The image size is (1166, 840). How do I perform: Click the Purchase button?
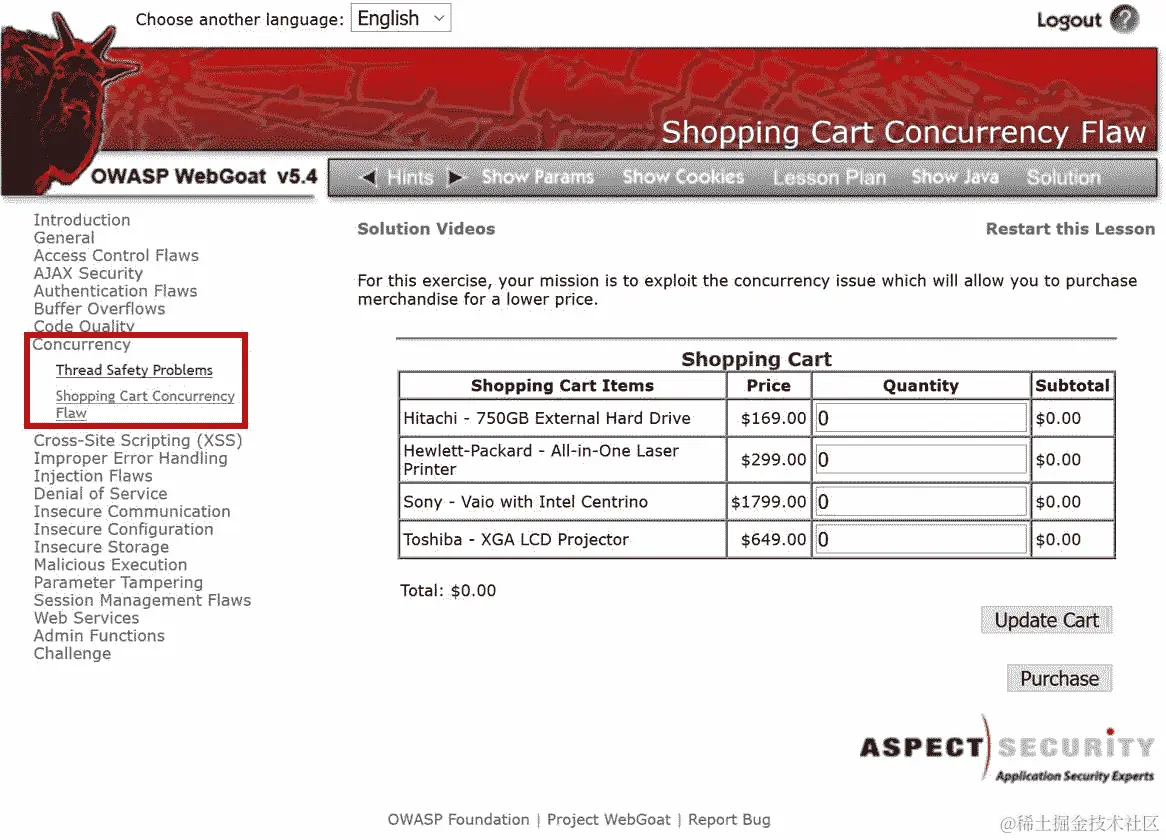(1059, 679)
